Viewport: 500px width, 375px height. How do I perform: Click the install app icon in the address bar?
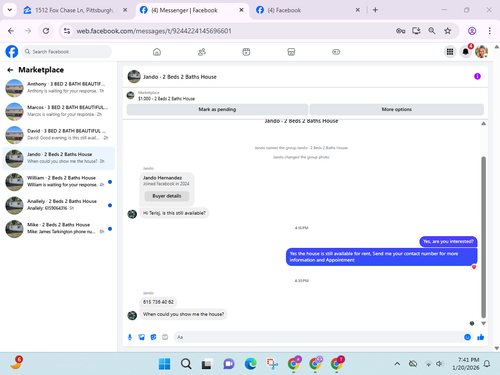(416, 31)
